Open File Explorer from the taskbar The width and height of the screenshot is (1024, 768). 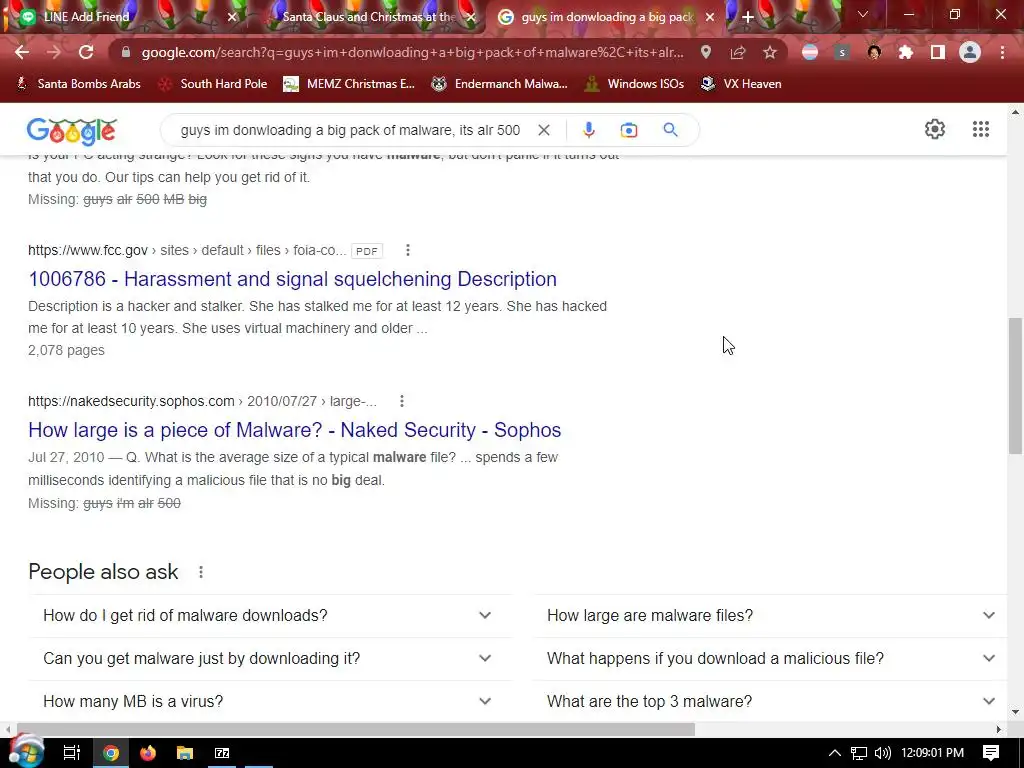tap(185, 753)
